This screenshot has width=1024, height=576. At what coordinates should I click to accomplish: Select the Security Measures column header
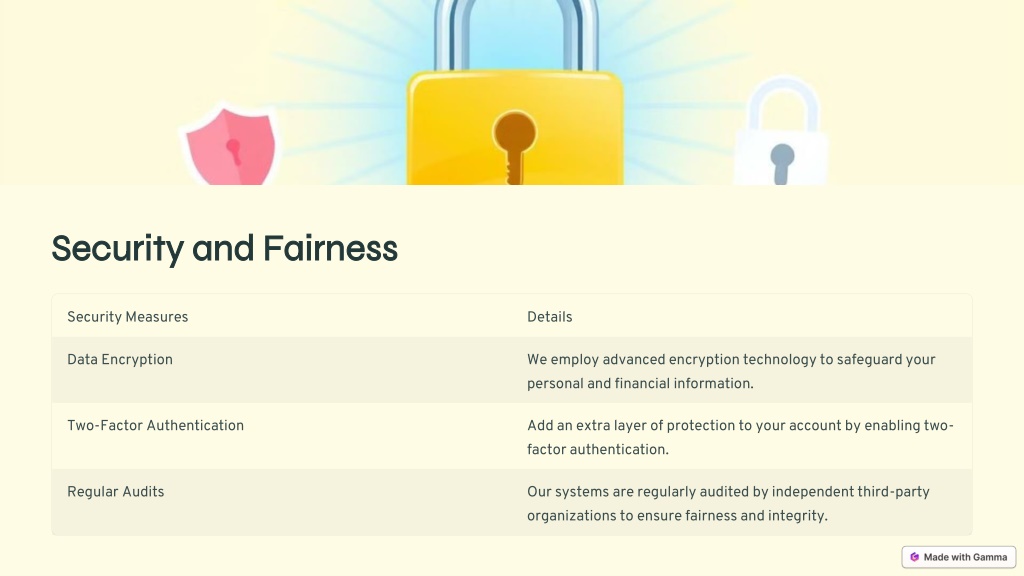pos(127,317)
